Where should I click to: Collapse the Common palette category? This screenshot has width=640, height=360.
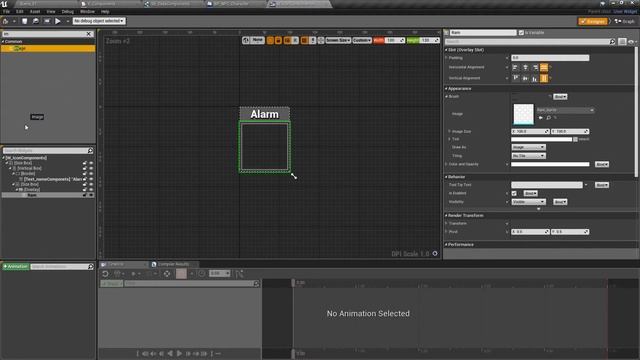pyautogui.click(x=3, y=42)
